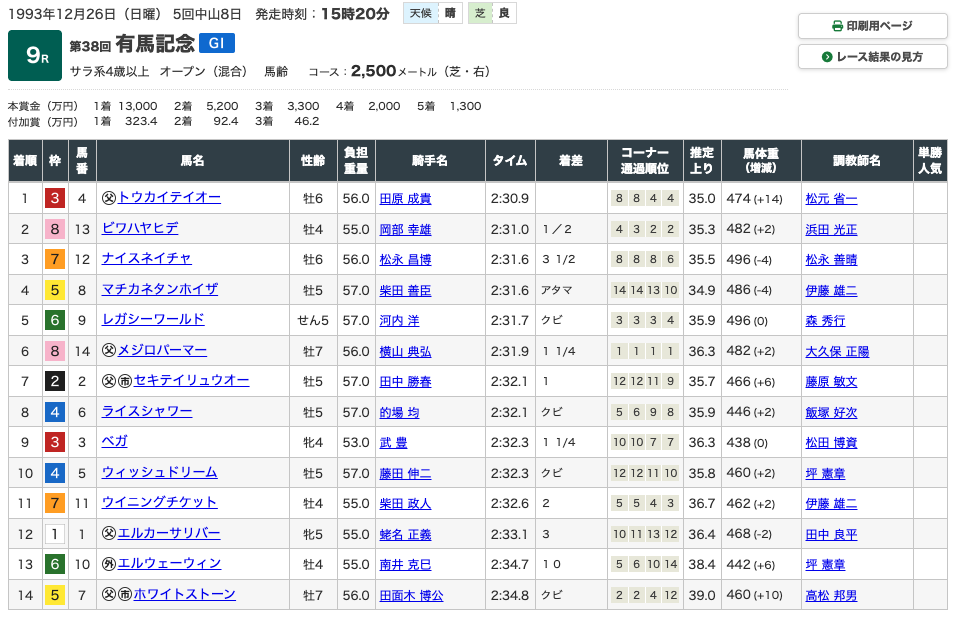Click the printer icon on 印刷用ページ button
958x617 pixels.
pos(837,26)
